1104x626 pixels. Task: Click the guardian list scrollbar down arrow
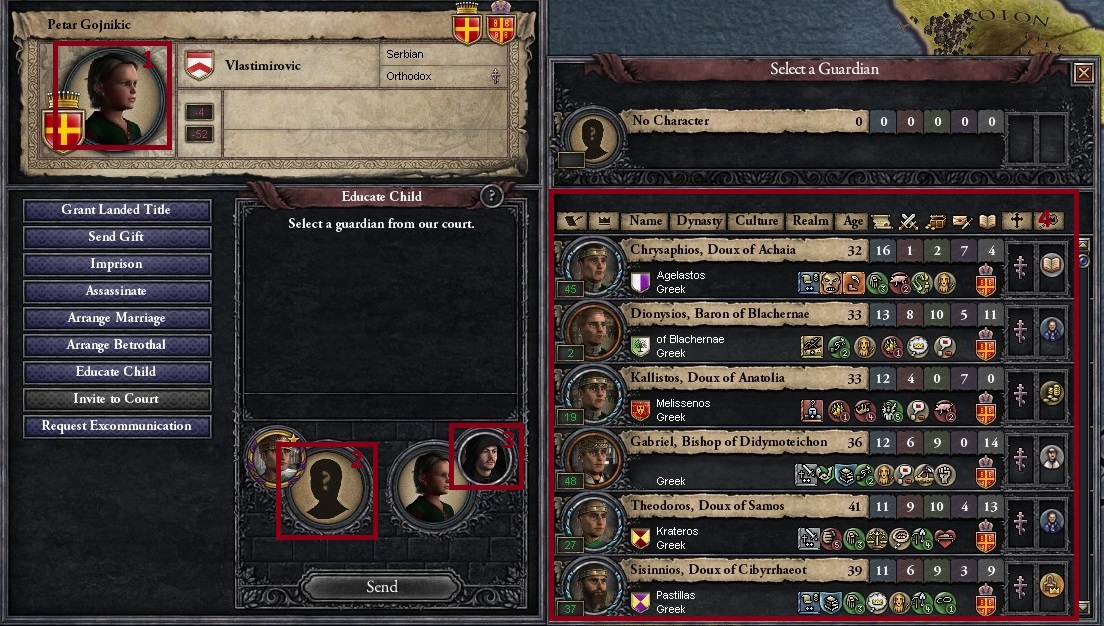pos(1084,607)
